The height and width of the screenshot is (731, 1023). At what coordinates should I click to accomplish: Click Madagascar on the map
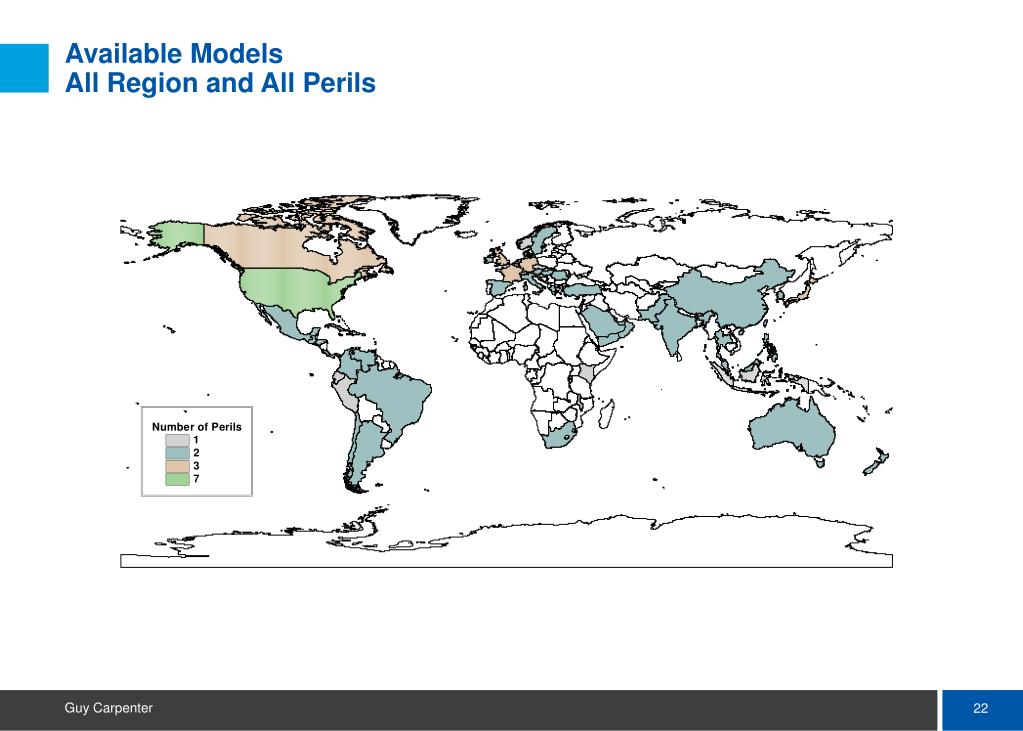click(606, 414)
